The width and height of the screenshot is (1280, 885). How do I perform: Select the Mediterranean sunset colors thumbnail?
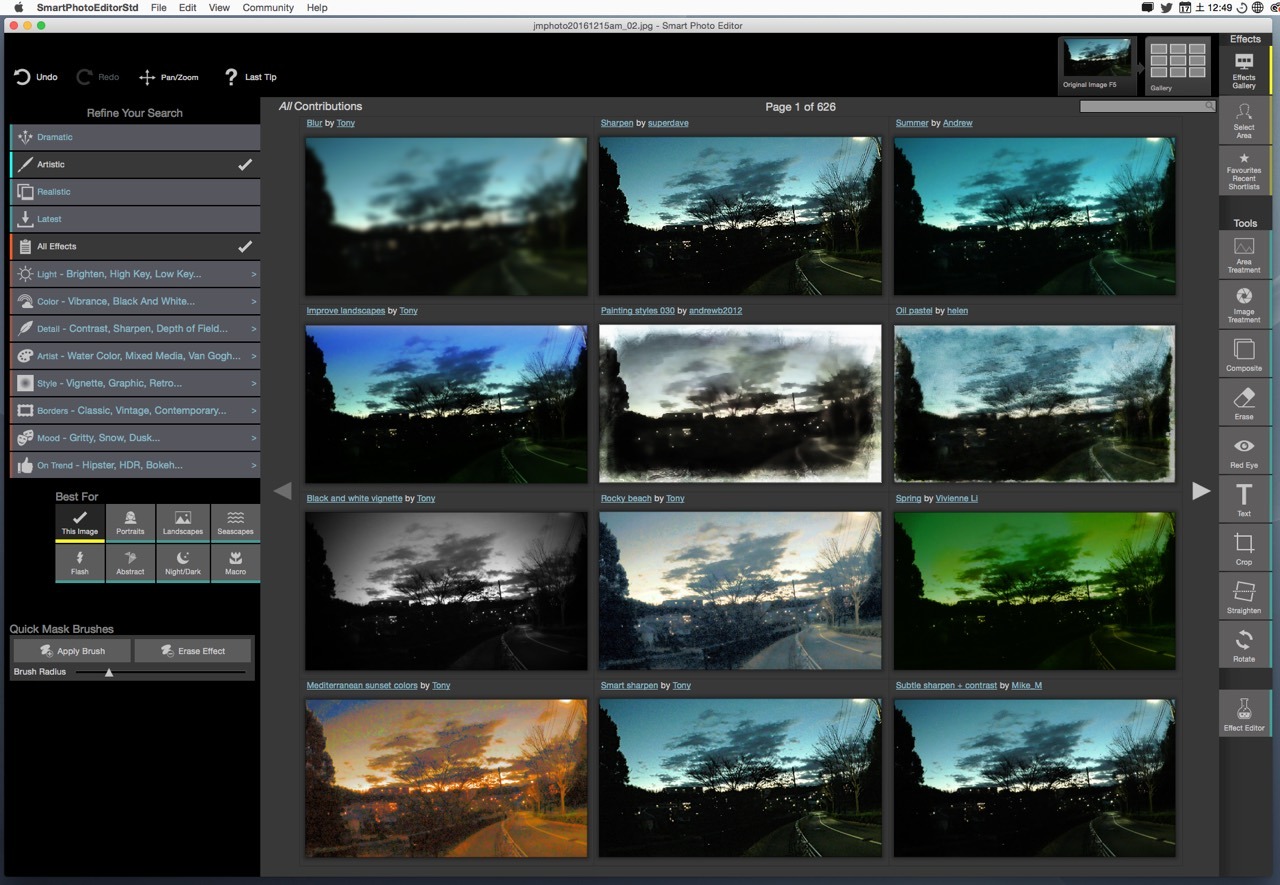click(446, 777)
